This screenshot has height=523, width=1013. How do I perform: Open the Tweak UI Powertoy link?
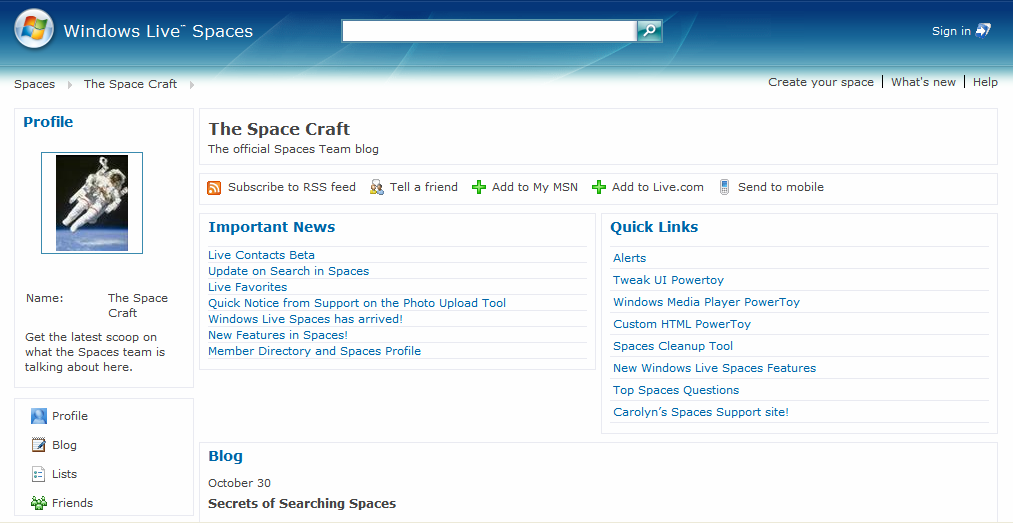coord(669,280)
